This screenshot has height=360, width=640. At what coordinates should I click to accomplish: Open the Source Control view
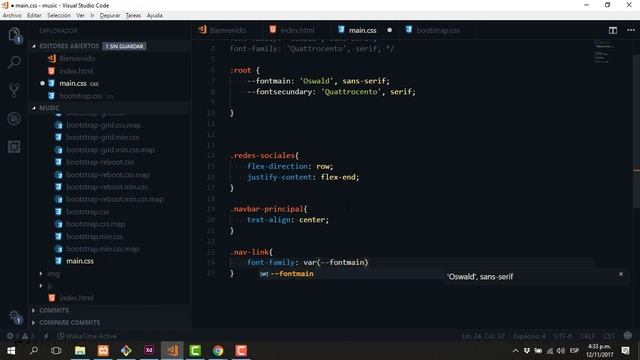coord(14,90)
